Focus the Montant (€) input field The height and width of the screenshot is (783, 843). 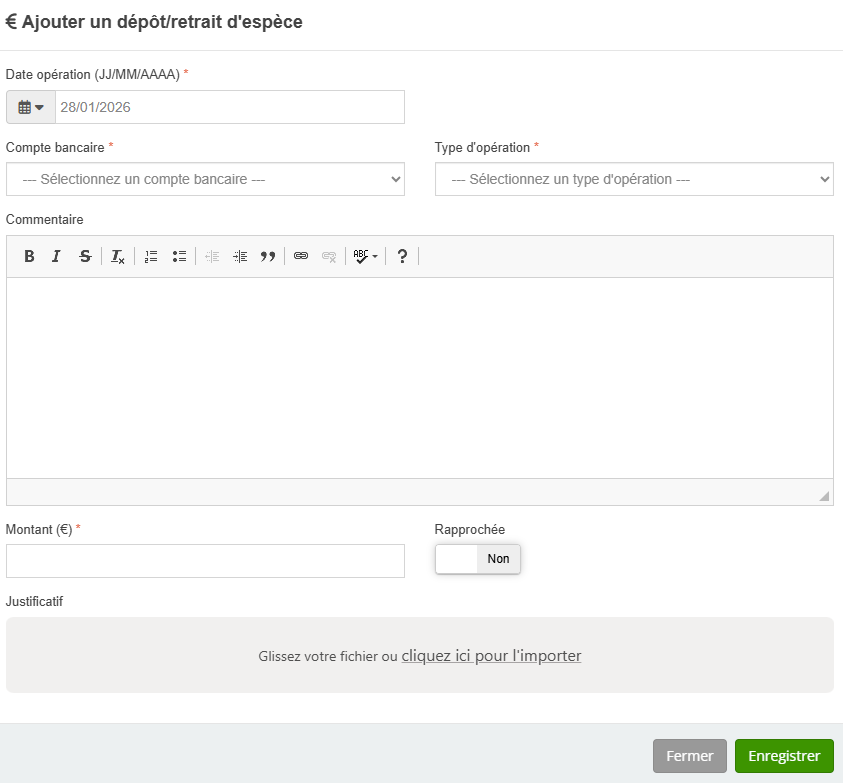pos(205,561)
